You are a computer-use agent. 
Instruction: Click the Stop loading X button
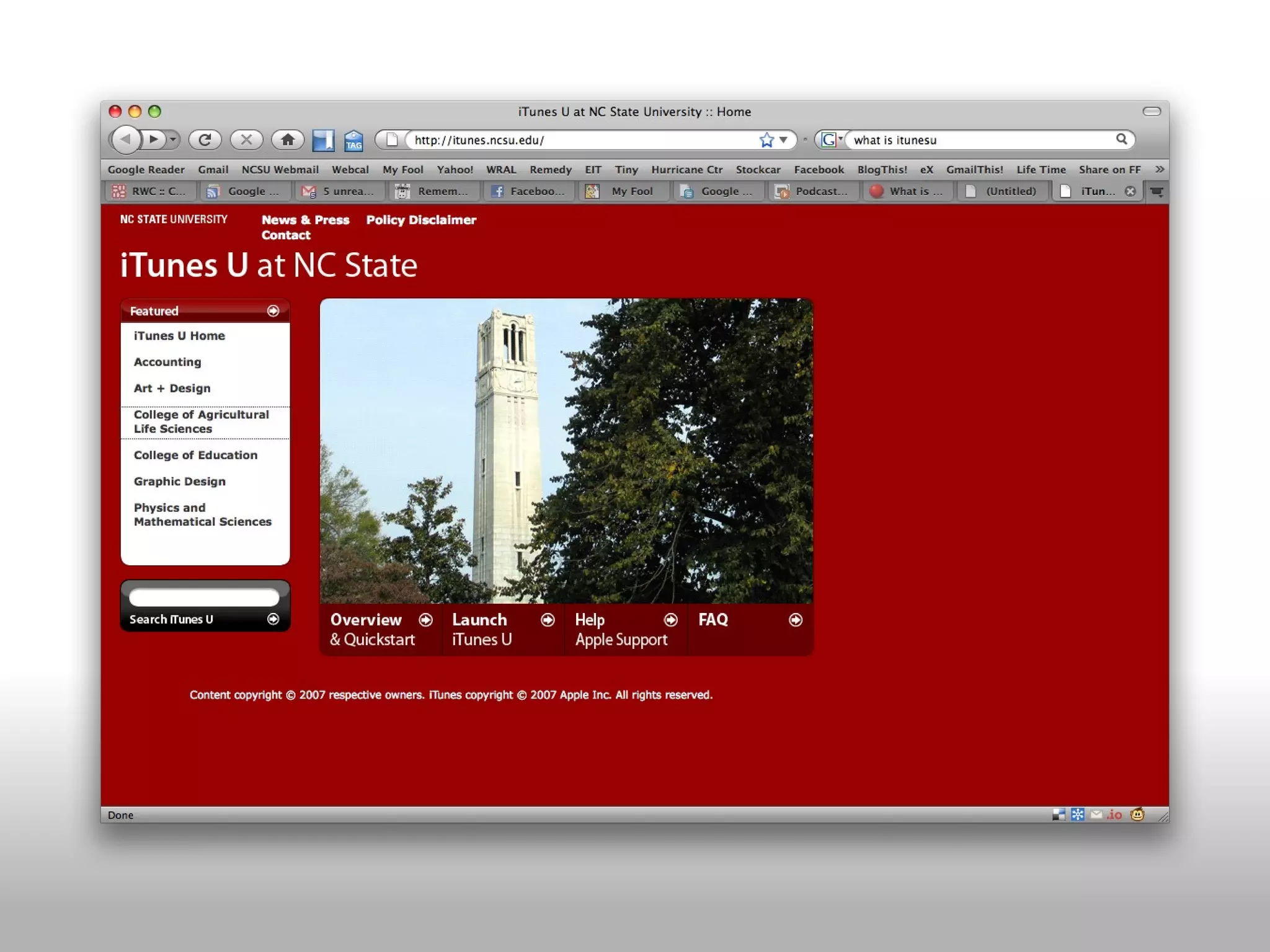246,140
